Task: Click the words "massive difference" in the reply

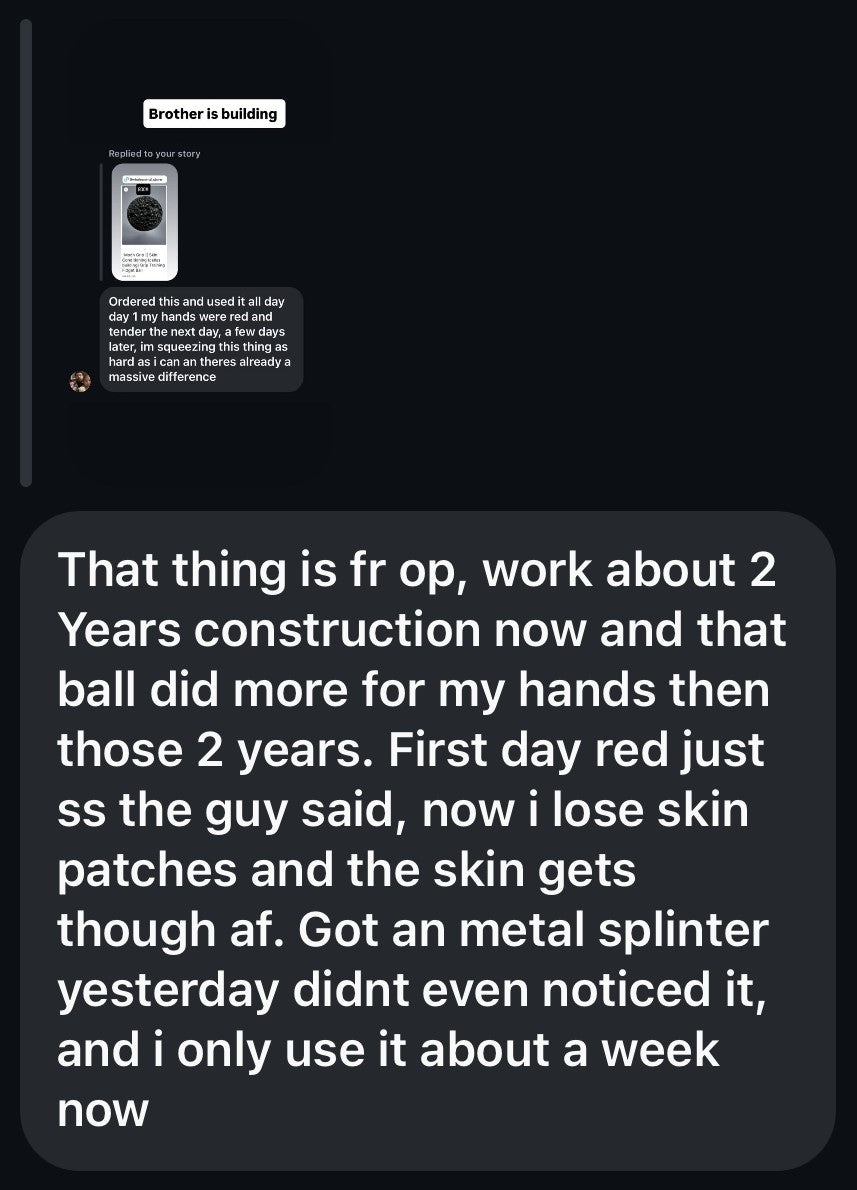Action: (x=162, y=377)
